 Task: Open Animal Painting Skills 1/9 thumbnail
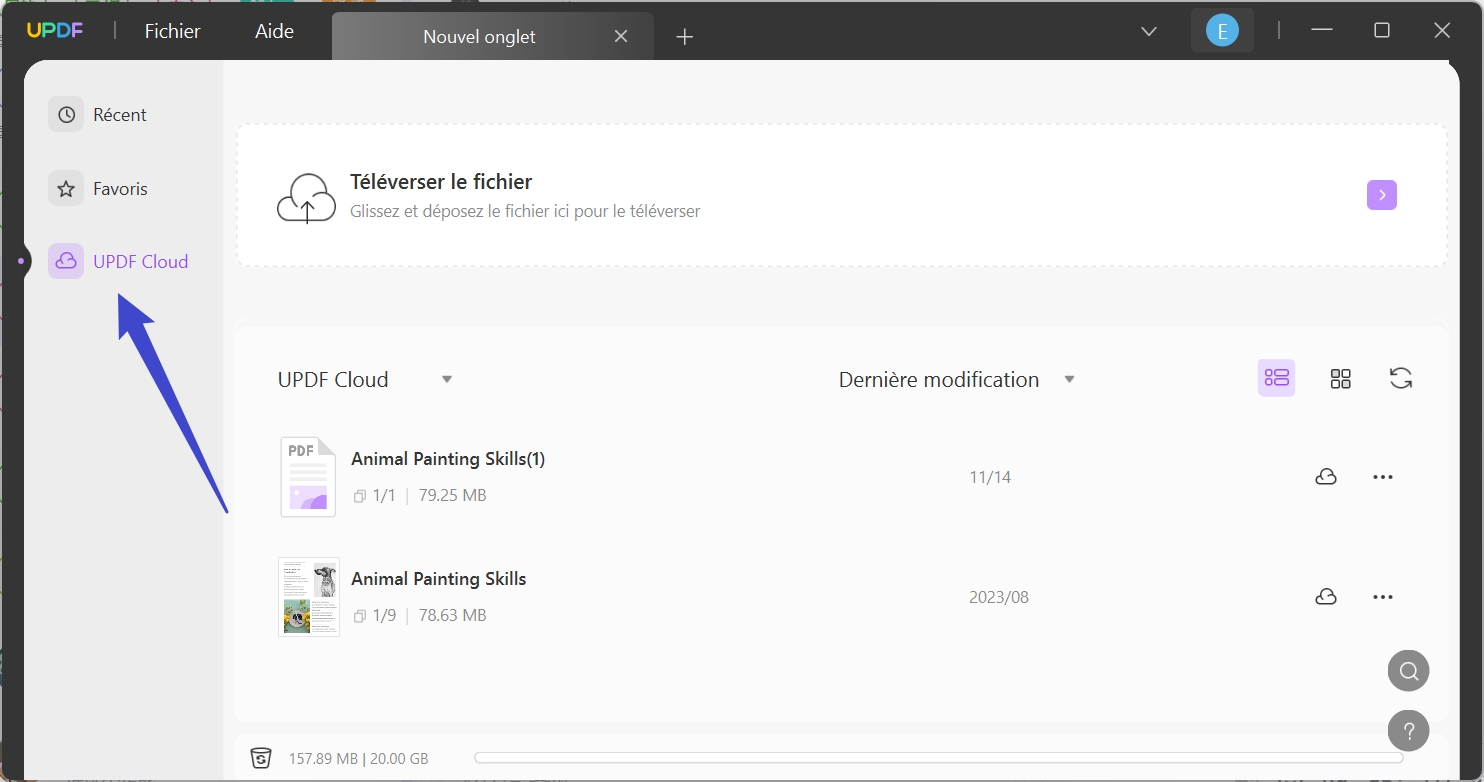pyautogui.click(x=309, y=597)
